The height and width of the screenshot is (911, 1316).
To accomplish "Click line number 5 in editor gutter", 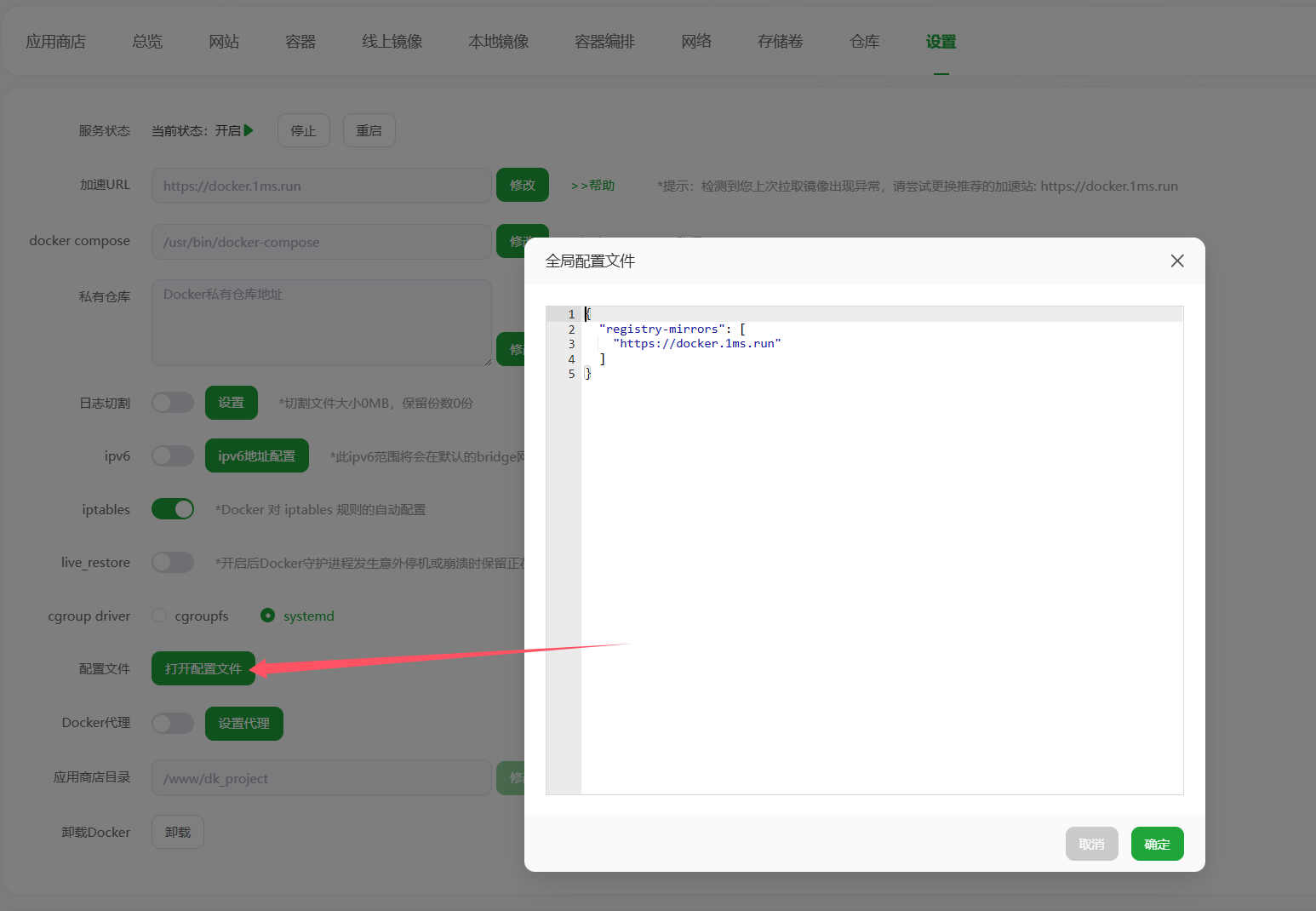I will pyautogui.click(x=571, y=374).
